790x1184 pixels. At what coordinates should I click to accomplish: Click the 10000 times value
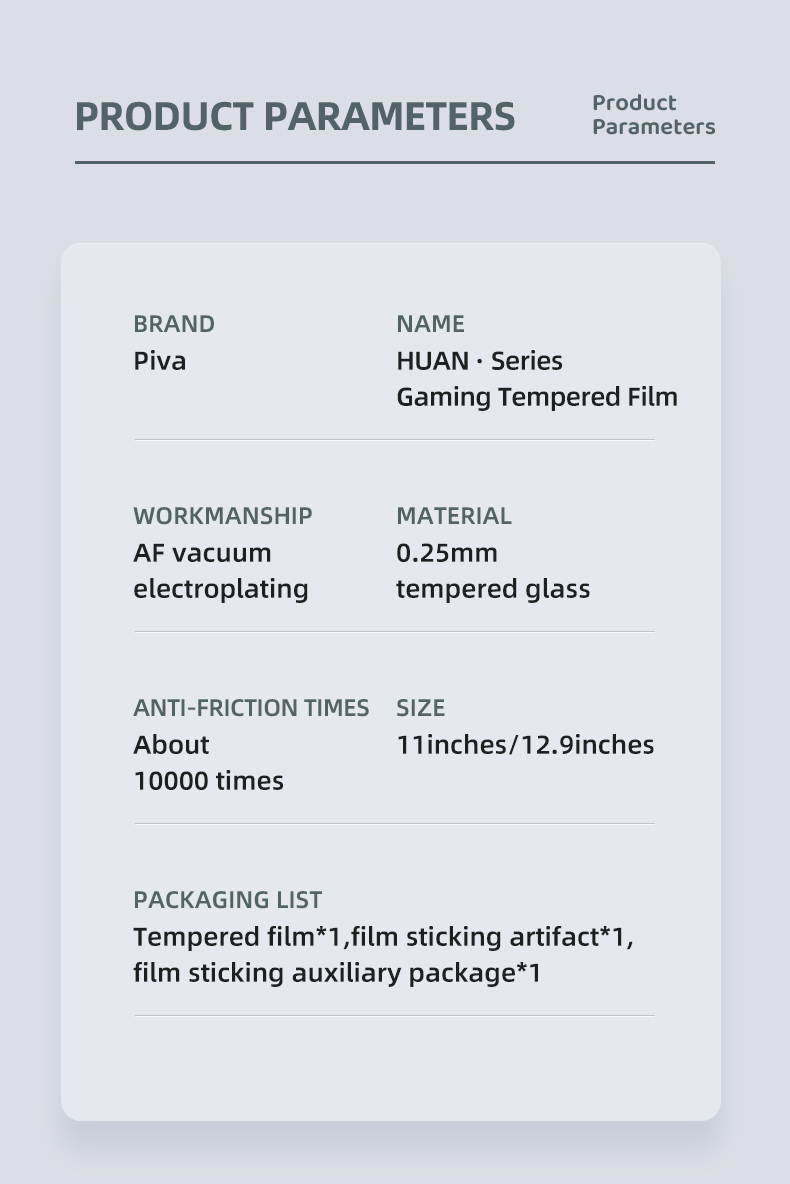click(x=208, y=781)
